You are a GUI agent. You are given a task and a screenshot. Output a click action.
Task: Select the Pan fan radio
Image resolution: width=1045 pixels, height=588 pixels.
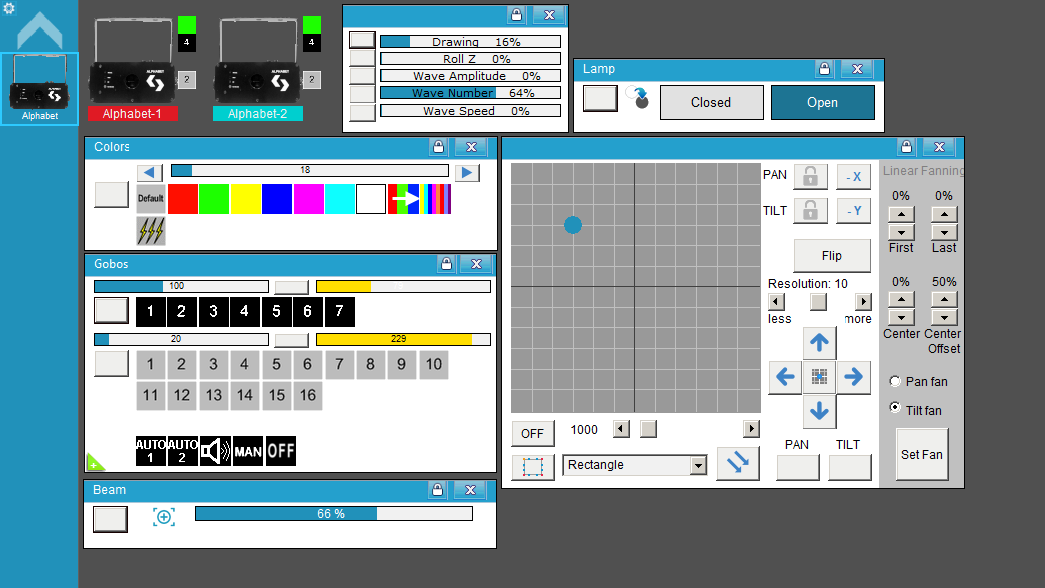coord(895,381)
